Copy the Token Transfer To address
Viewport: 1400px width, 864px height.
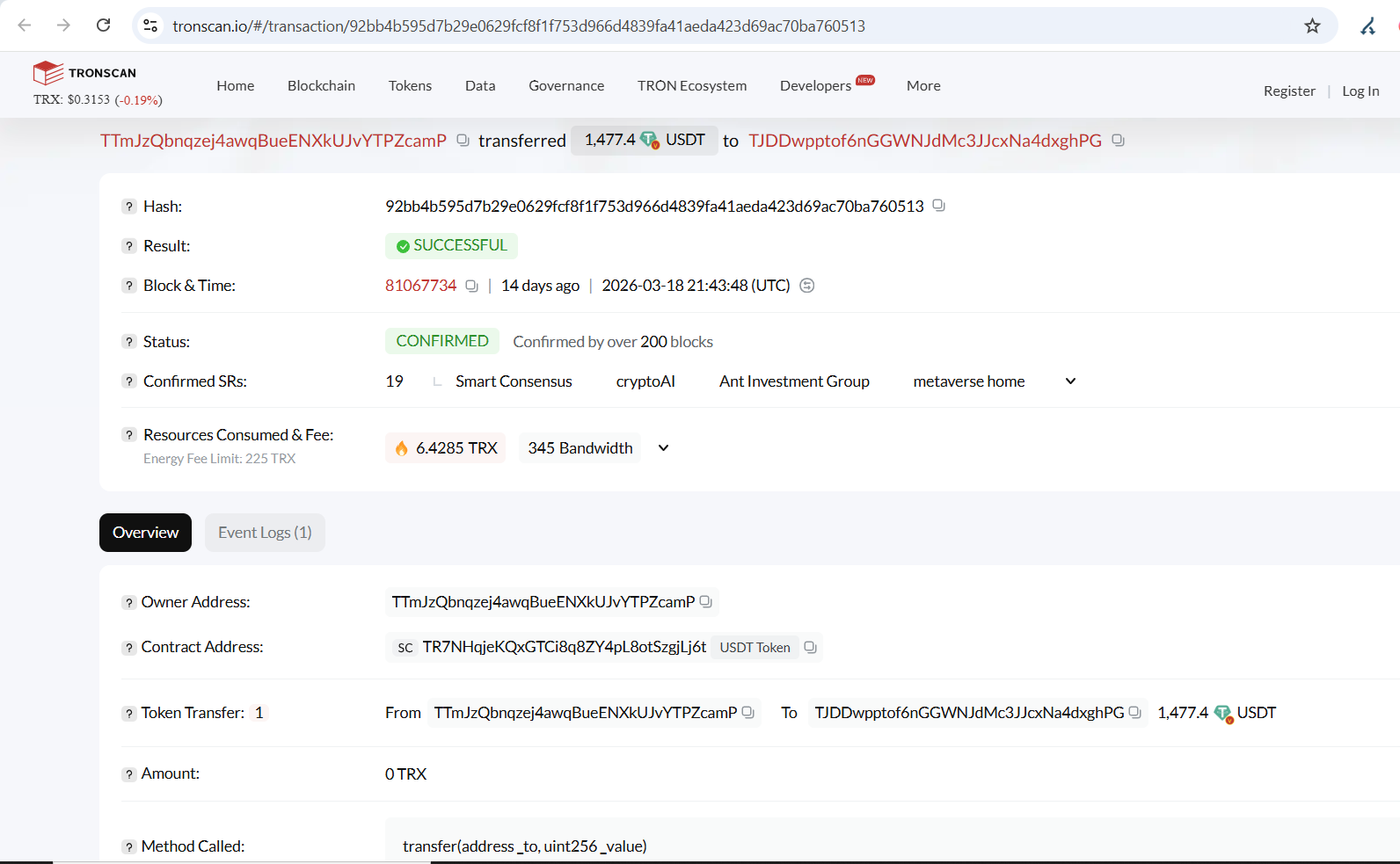[1134, 713]
